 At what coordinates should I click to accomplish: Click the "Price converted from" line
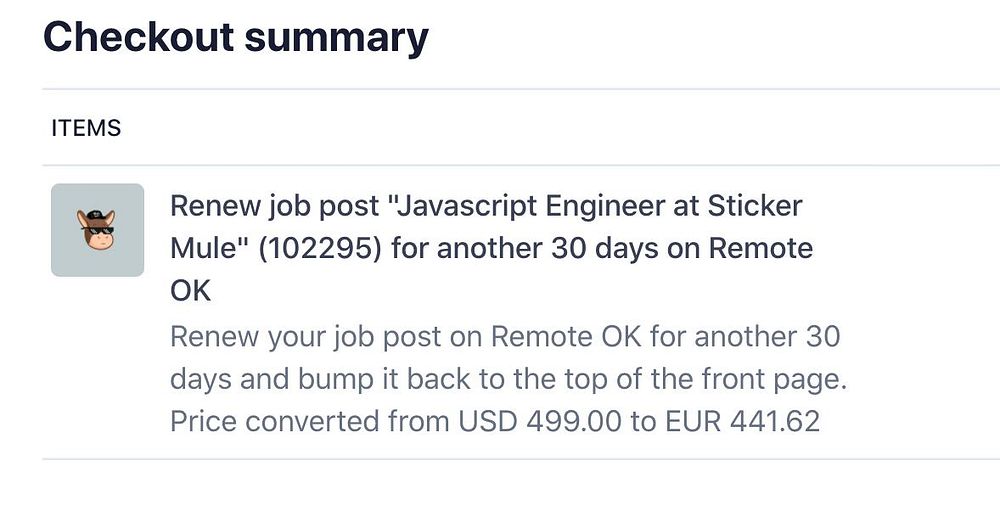tap(310, 421)
